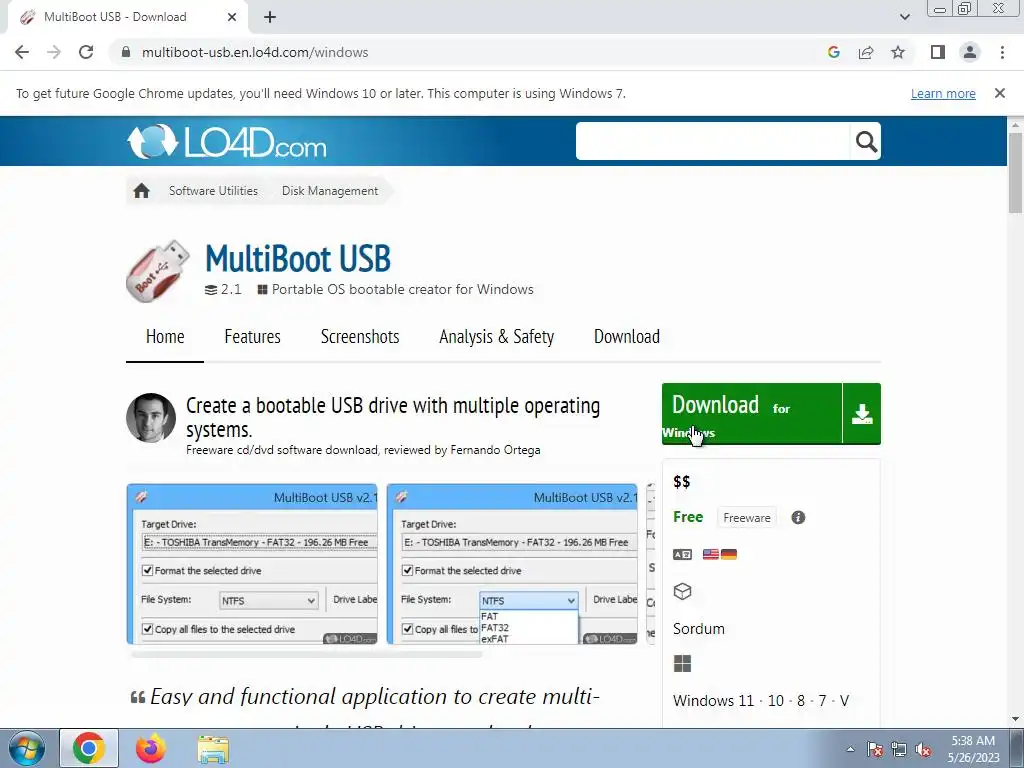
Task: Click the Windows logo icon in sidebar
Action: (682, 664)
